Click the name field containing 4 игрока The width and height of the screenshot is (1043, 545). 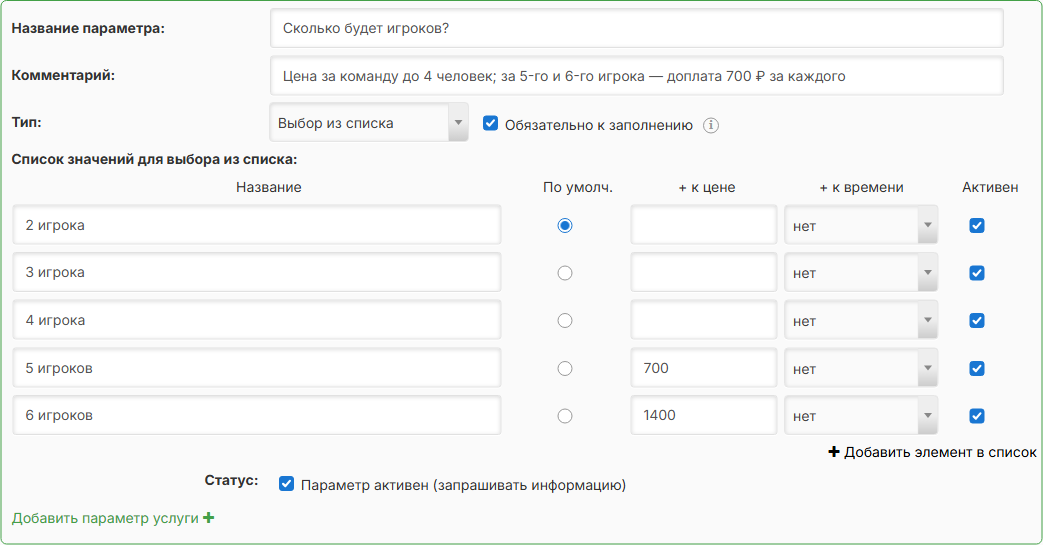pyautogui.click(x=257, y=320)
